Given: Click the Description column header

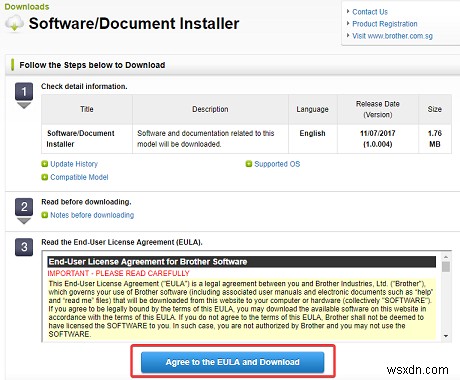Looking at the screenshot, I should [210, 109].
